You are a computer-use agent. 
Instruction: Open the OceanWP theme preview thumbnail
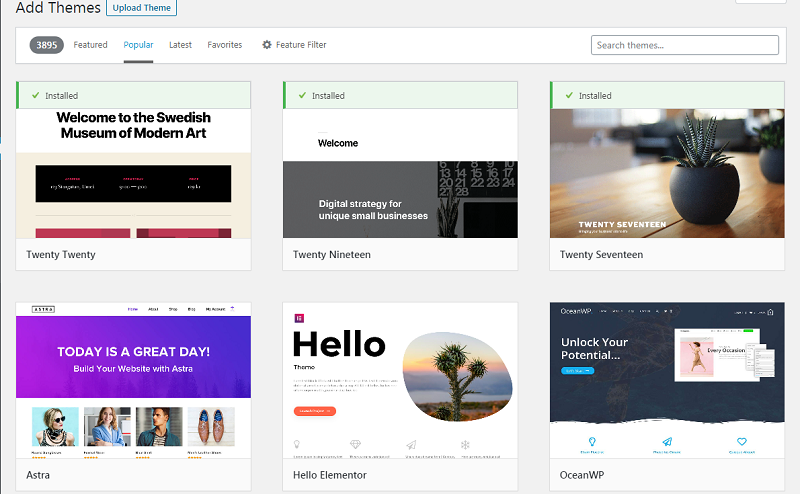pyautogui.click(x=667, y=380)
